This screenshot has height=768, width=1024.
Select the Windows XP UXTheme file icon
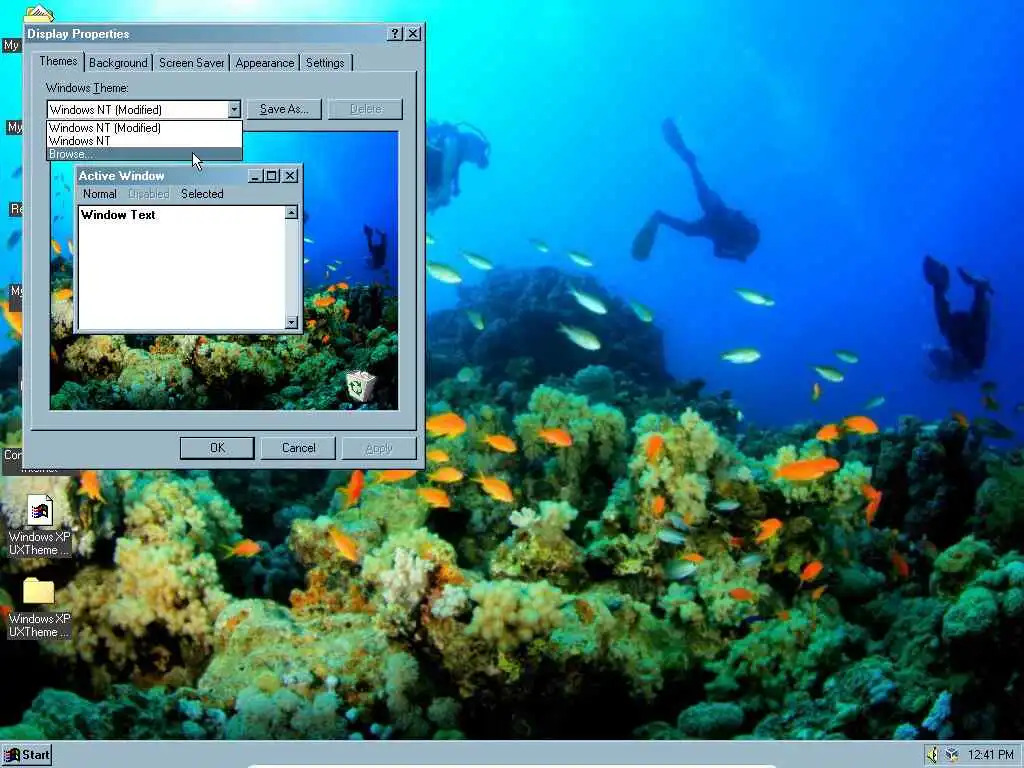[x=39, y=526]
